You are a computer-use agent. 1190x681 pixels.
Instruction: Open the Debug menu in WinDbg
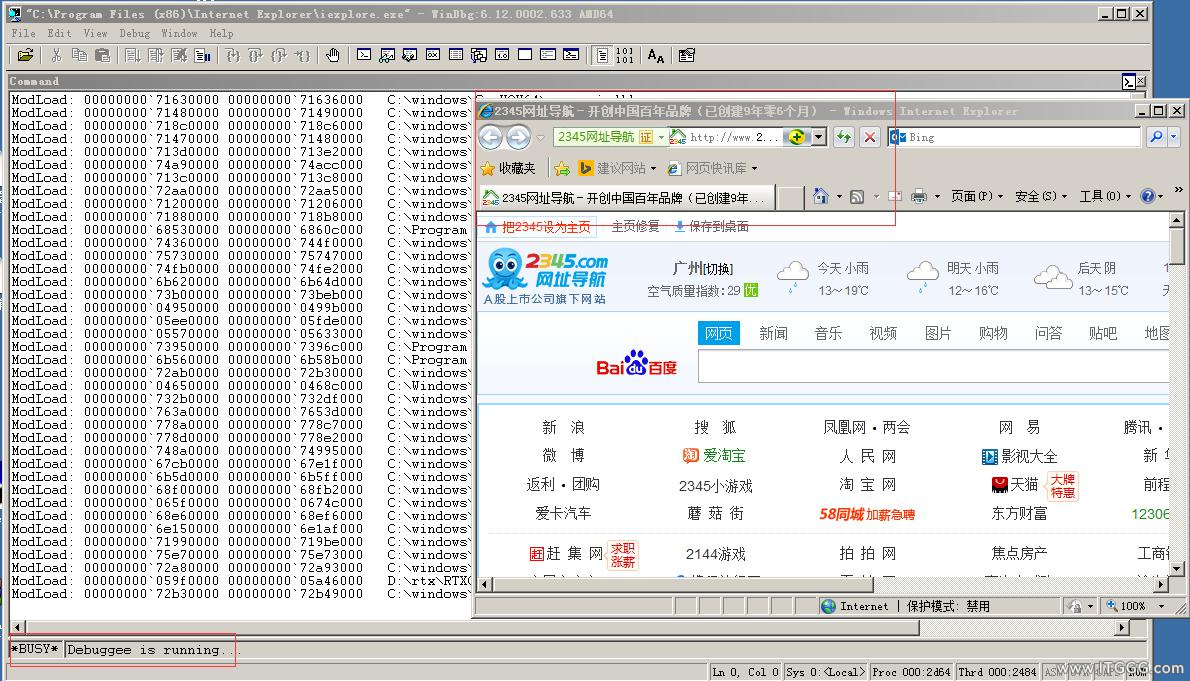click(x=134, y=33)
